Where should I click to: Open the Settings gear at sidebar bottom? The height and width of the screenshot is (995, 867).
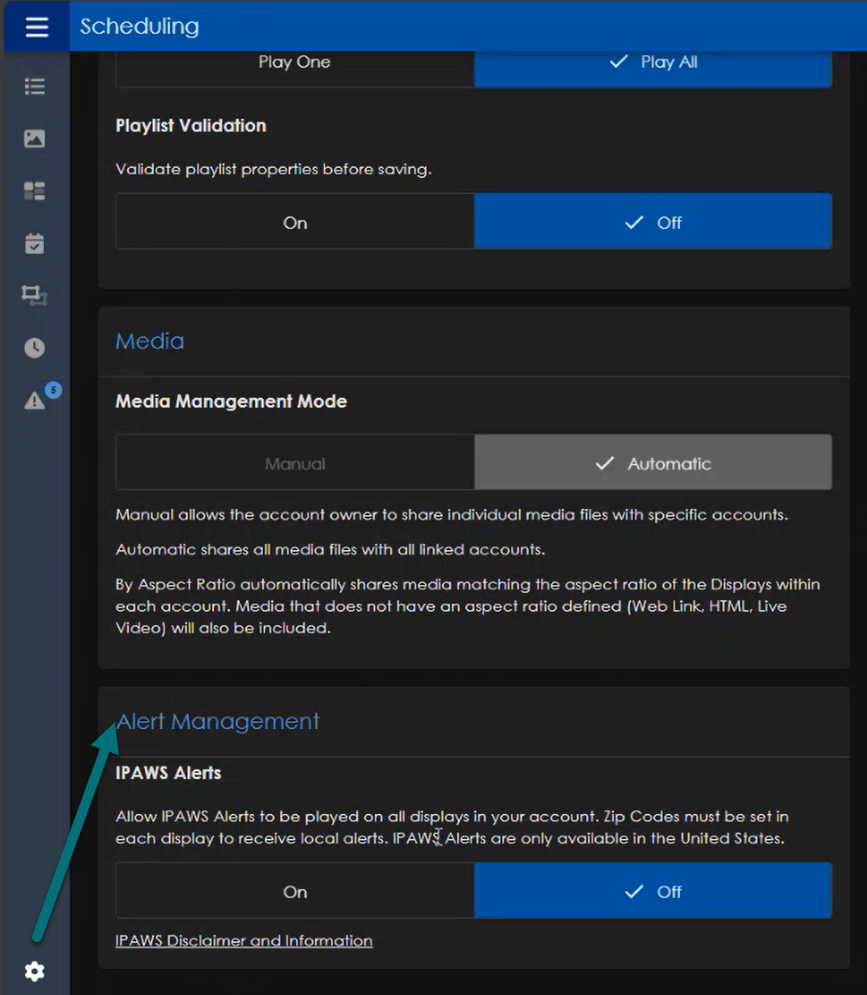[34, 970]
